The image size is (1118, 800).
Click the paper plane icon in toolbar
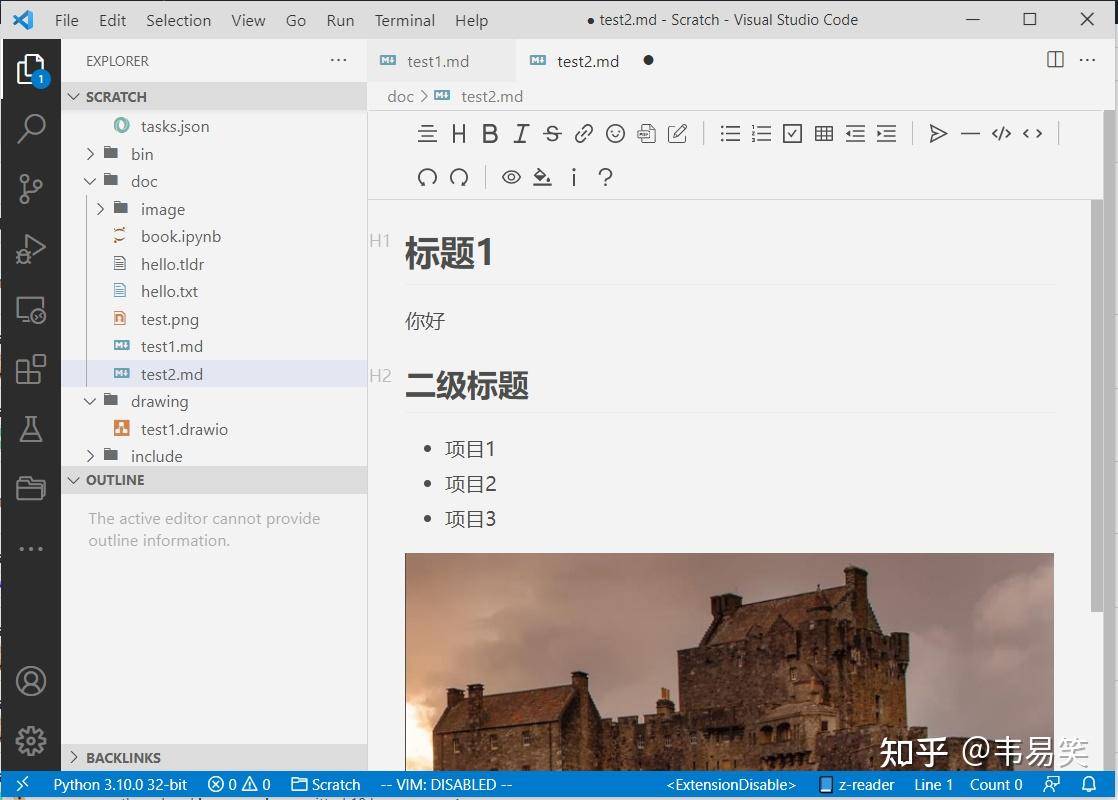pyautogui.click(x=938, y=133)
